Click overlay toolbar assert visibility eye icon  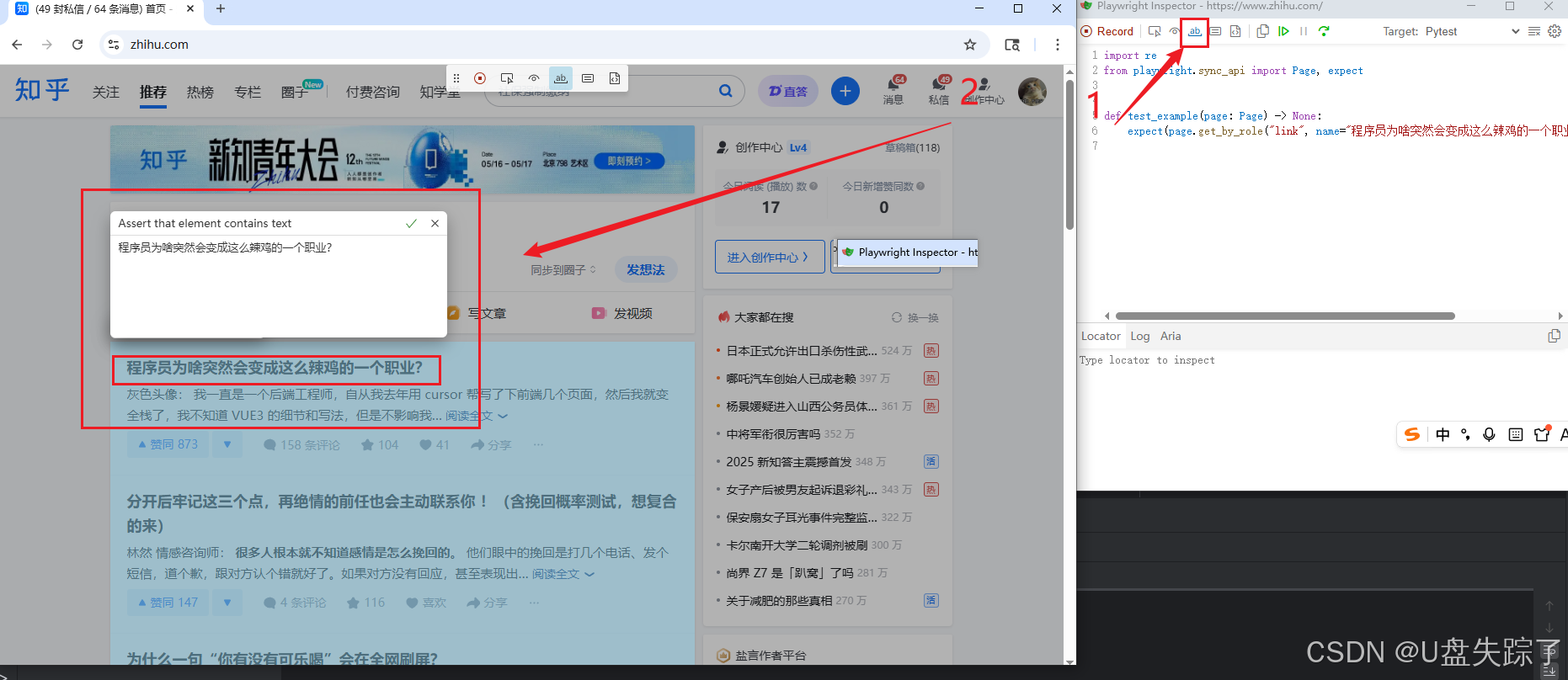click(534, 78)
